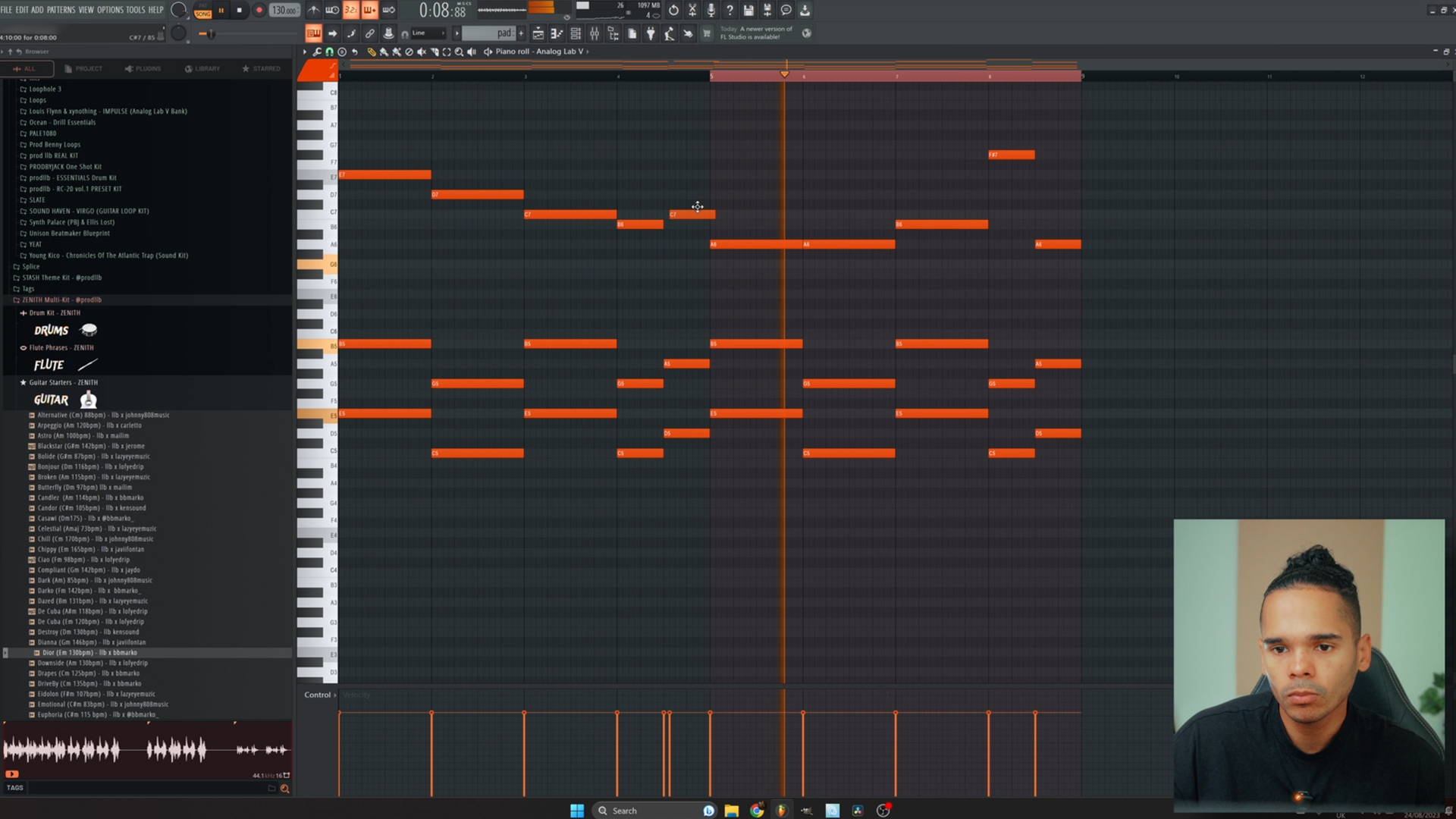The image size is (1456, 819).
Task: Switch browser to LIBRARY tab
Action: (x=202, y=68)
